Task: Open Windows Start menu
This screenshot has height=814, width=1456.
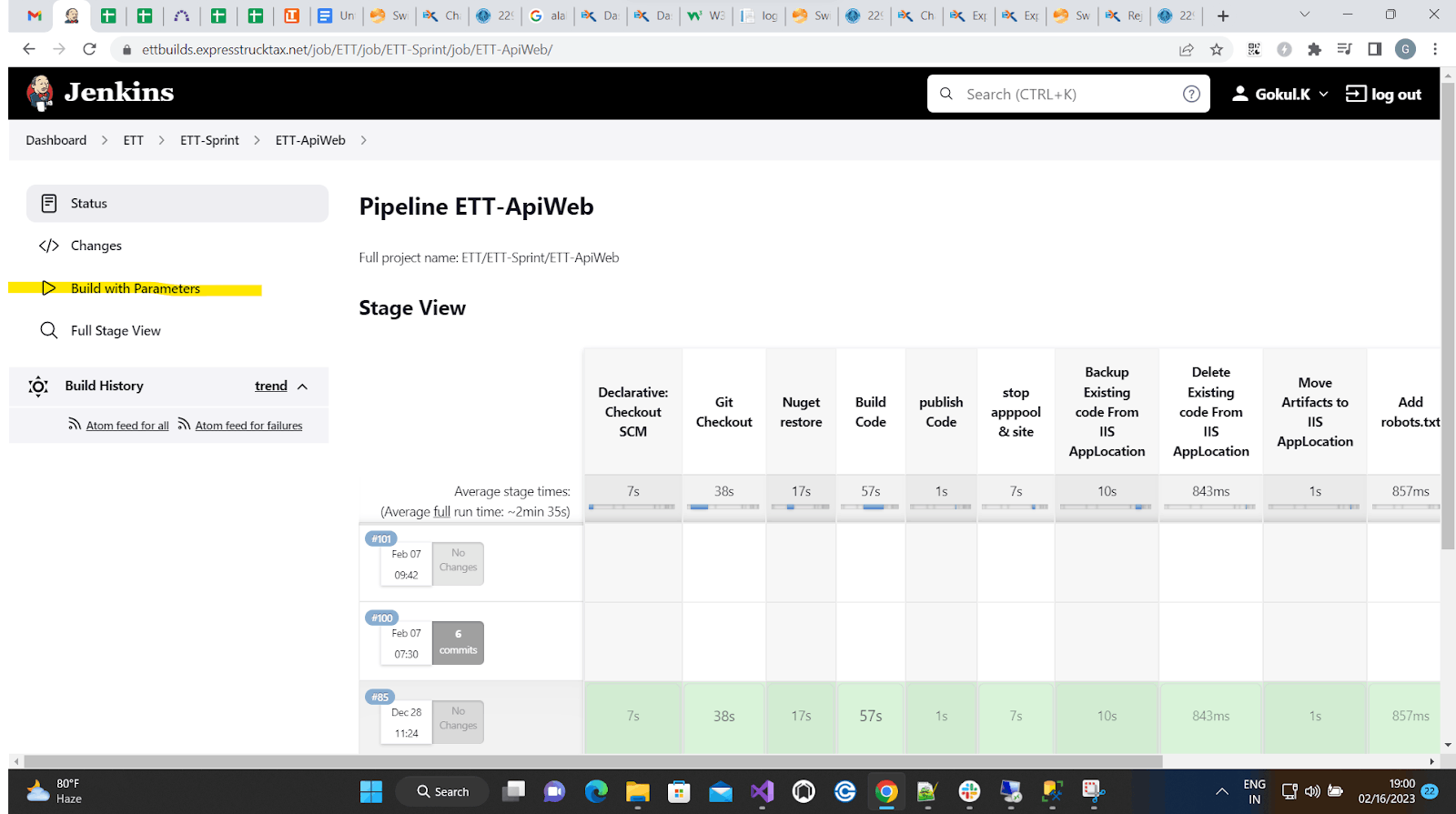Action: pos(371,791)
